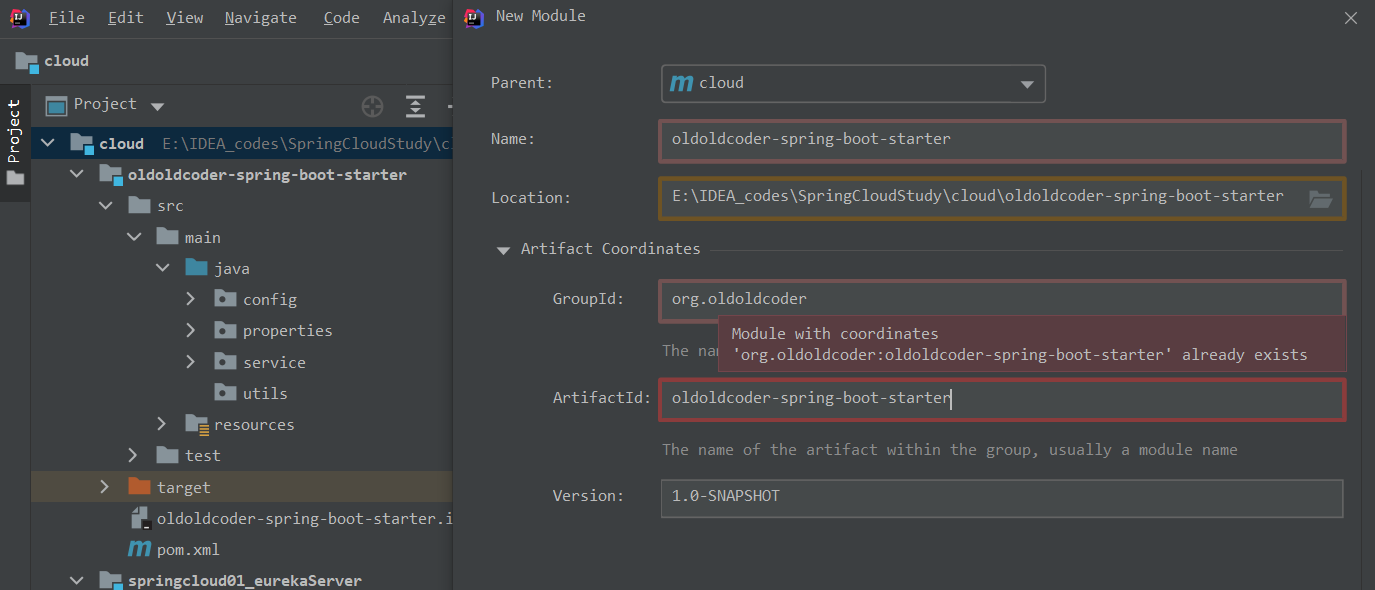Click the expand all icon in Project panel
The height and width of the screenshot is (590, 1375).
415,106
